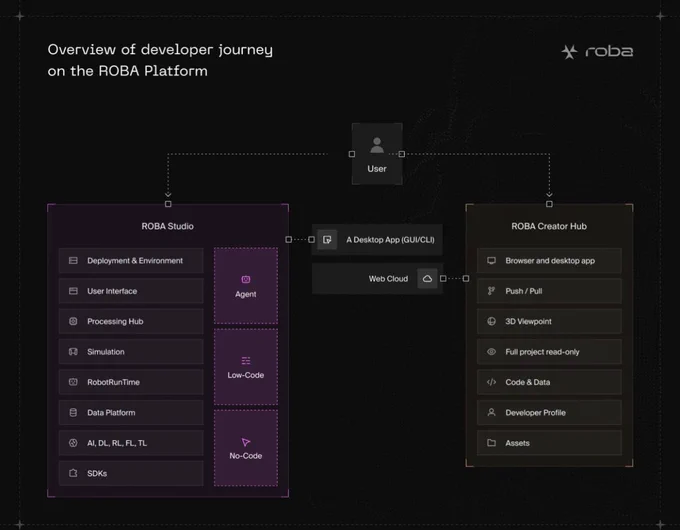Click the Data Platform database icon

(x=73, y=412)
